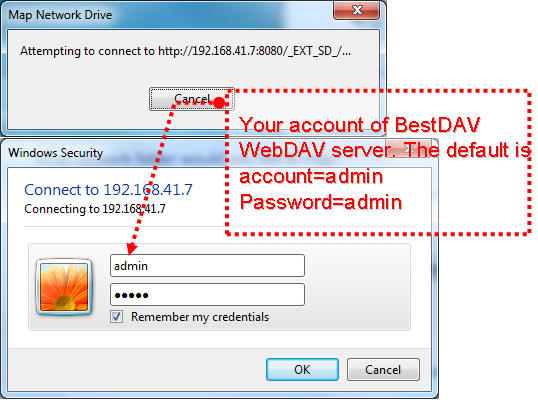This screenshot has height=400, width=538.
Task: Close the Windows Security dialog via its X
Action: (408, 149)
